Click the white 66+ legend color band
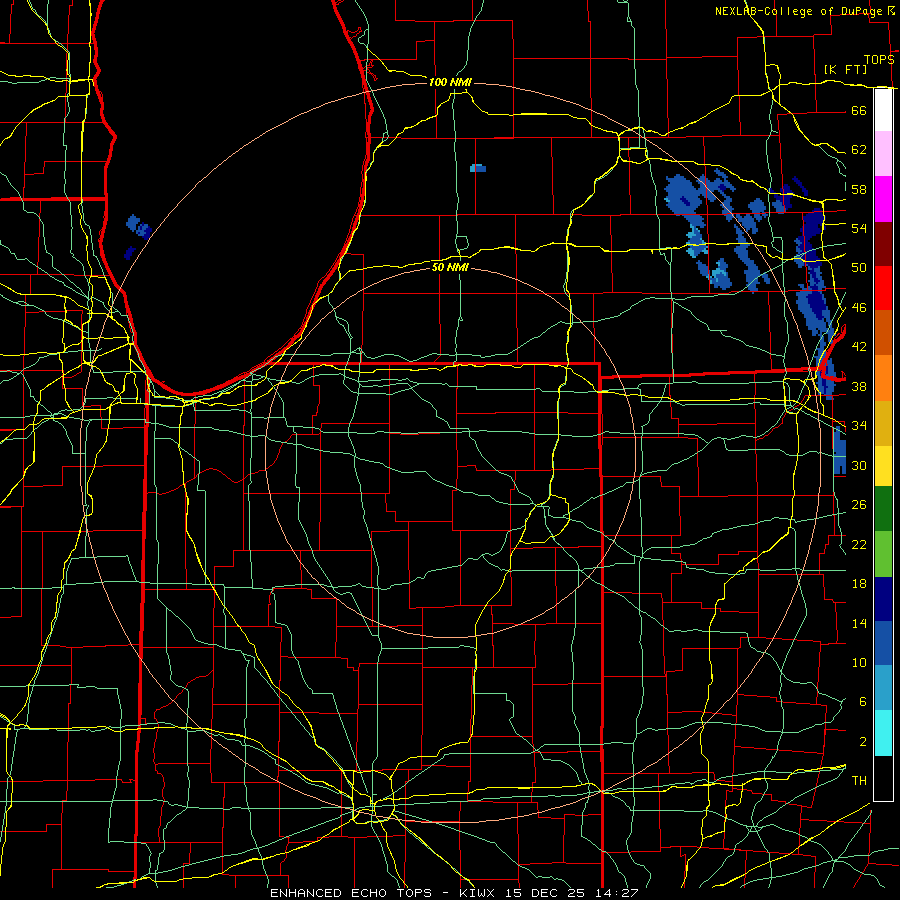 [883, 110]
